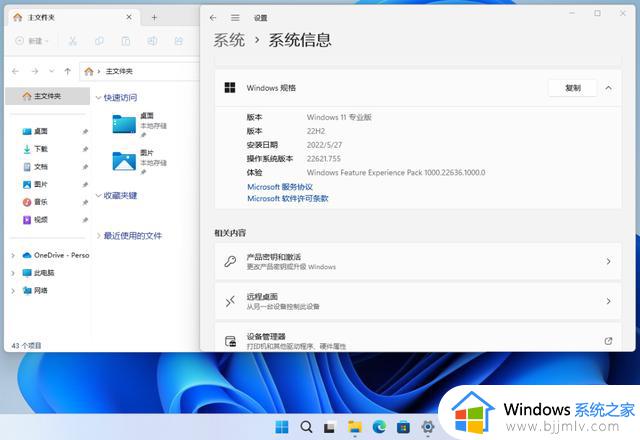Click the Paste icon in File Explorer toolbar
Image resolution: width=640 pixels, height=440 pixels.
coord(126,41)
